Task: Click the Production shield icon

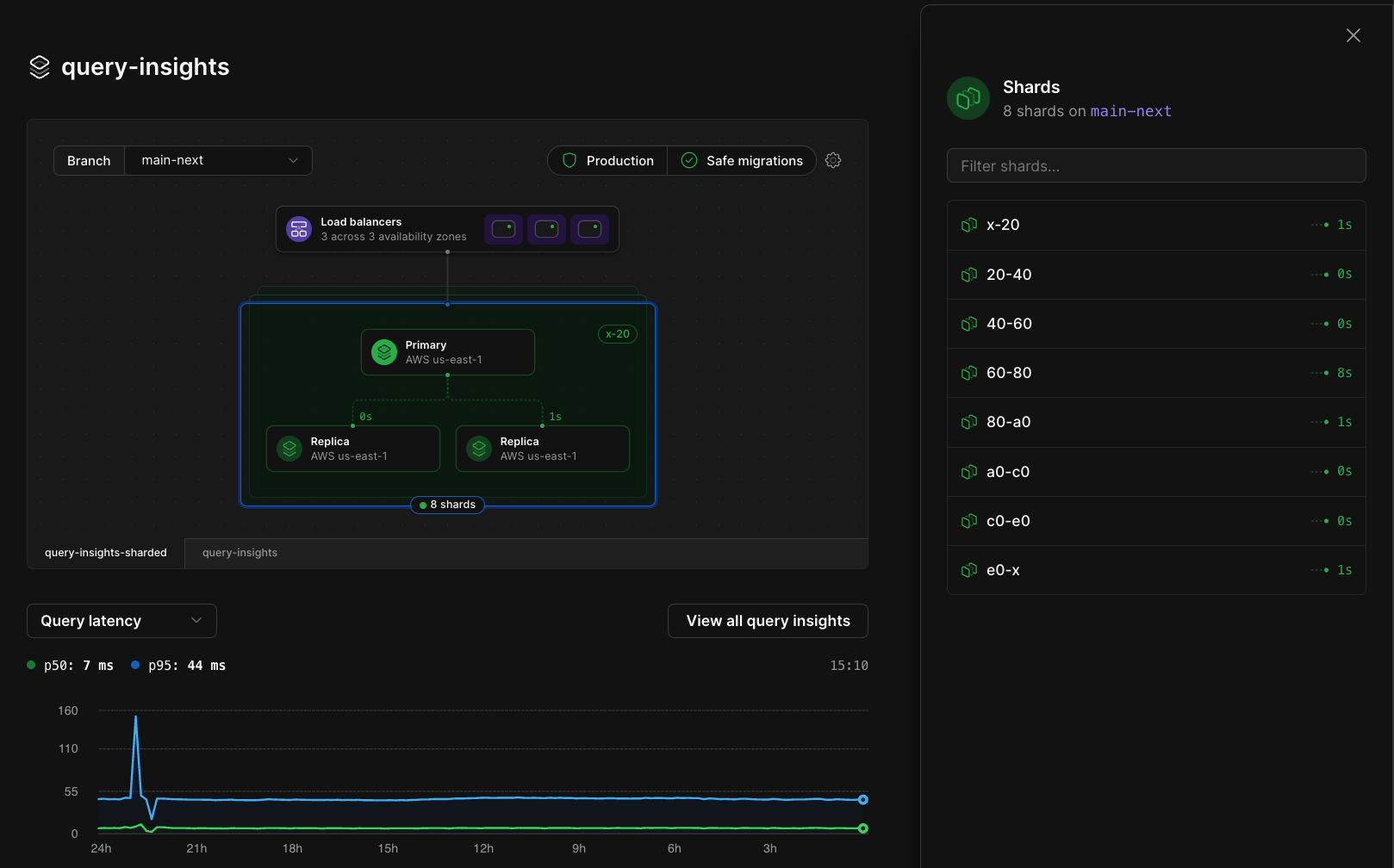Action: [x=569, y=160]
